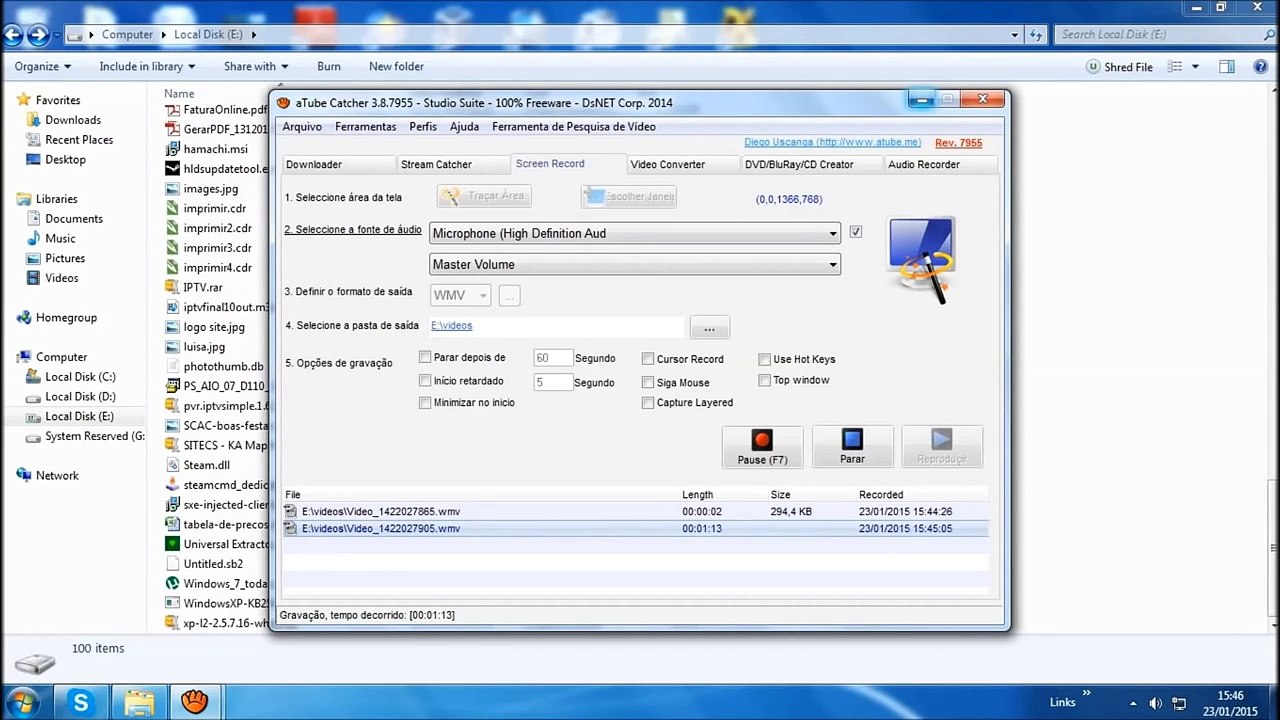The image size is (1280, 720).
Task: Open the Ferramentas menu
Action: pos(366,127)
